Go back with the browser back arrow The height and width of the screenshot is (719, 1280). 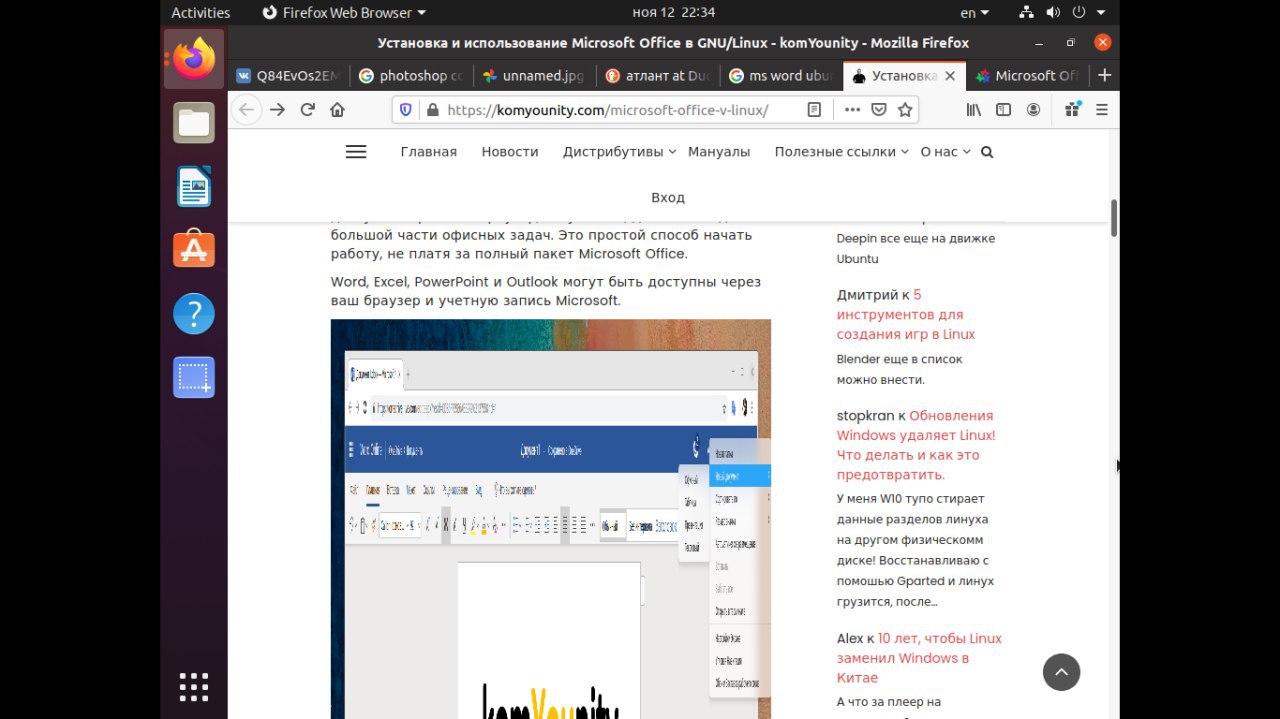[x=246, y=110]
